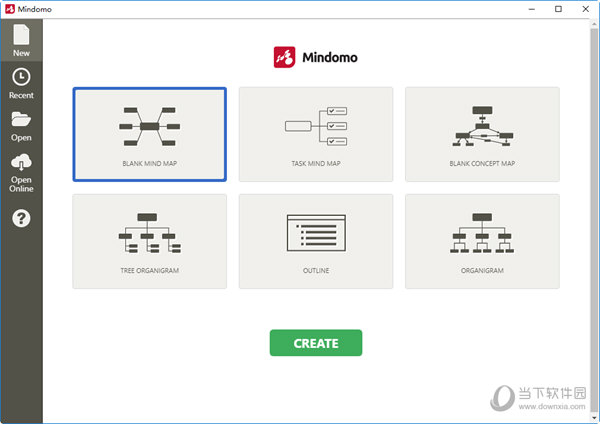This screenshot has width=600, height=424.
Task: Choose the Outline template card
Action: pyautogui.click(x=316, y=241)
